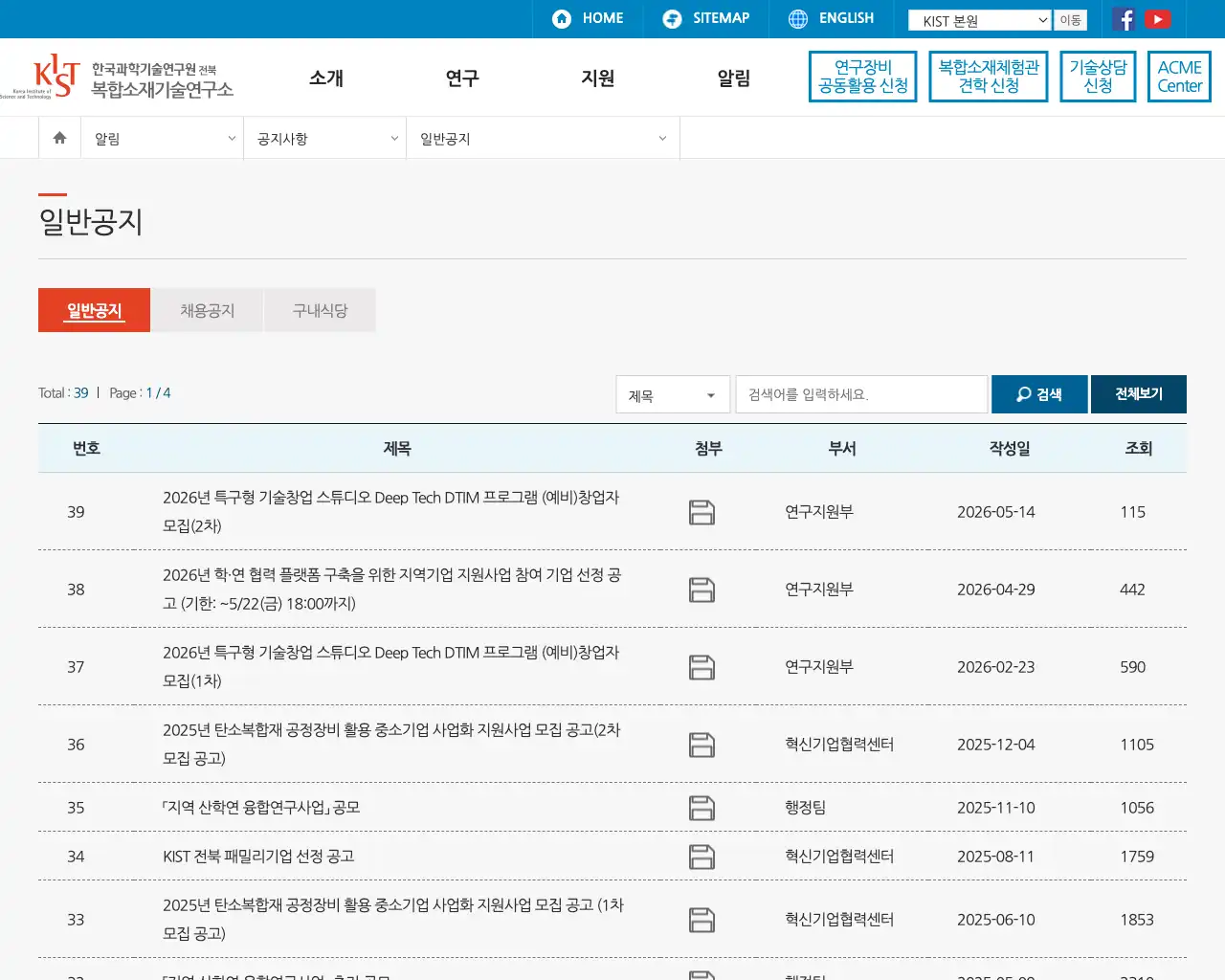
Task: Open the SITEMAP link
Action: pos(706,18)
